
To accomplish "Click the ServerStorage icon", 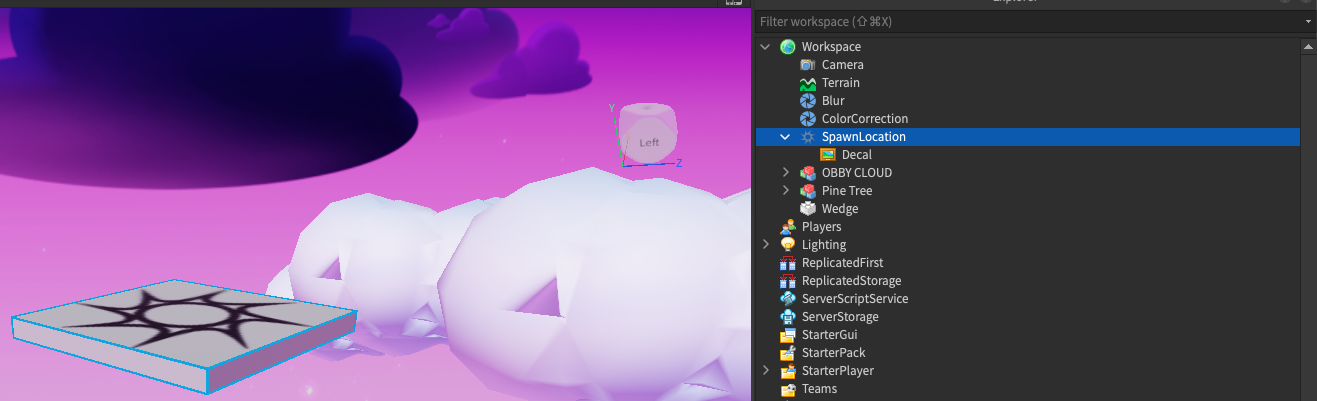I will 788,317.
